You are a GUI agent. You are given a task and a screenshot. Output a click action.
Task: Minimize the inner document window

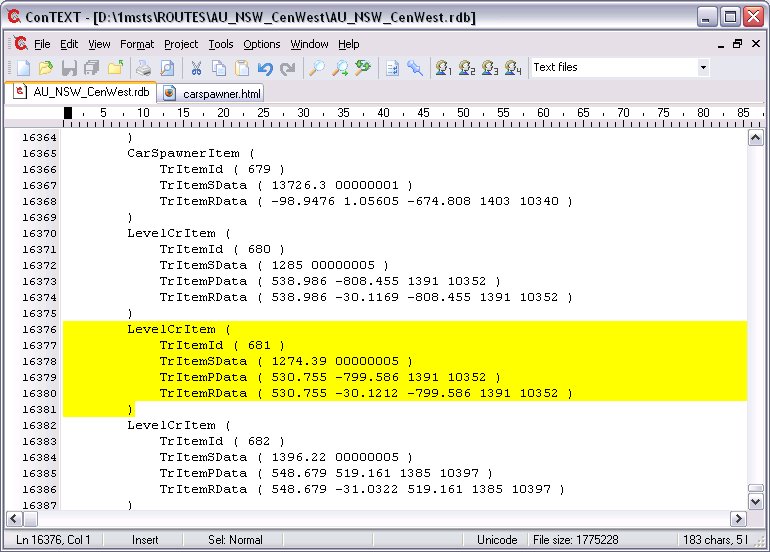point(721,44)
